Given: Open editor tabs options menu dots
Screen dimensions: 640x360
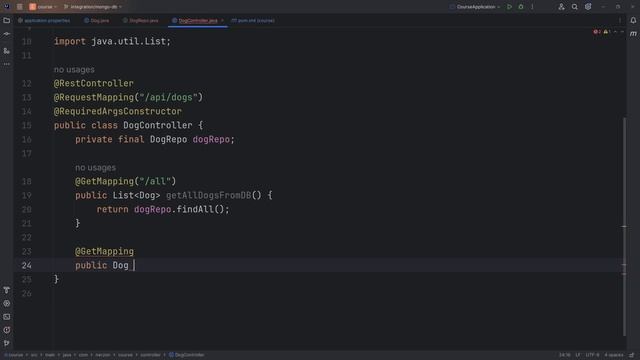Looking at the screenshot, I should [620, 20].
